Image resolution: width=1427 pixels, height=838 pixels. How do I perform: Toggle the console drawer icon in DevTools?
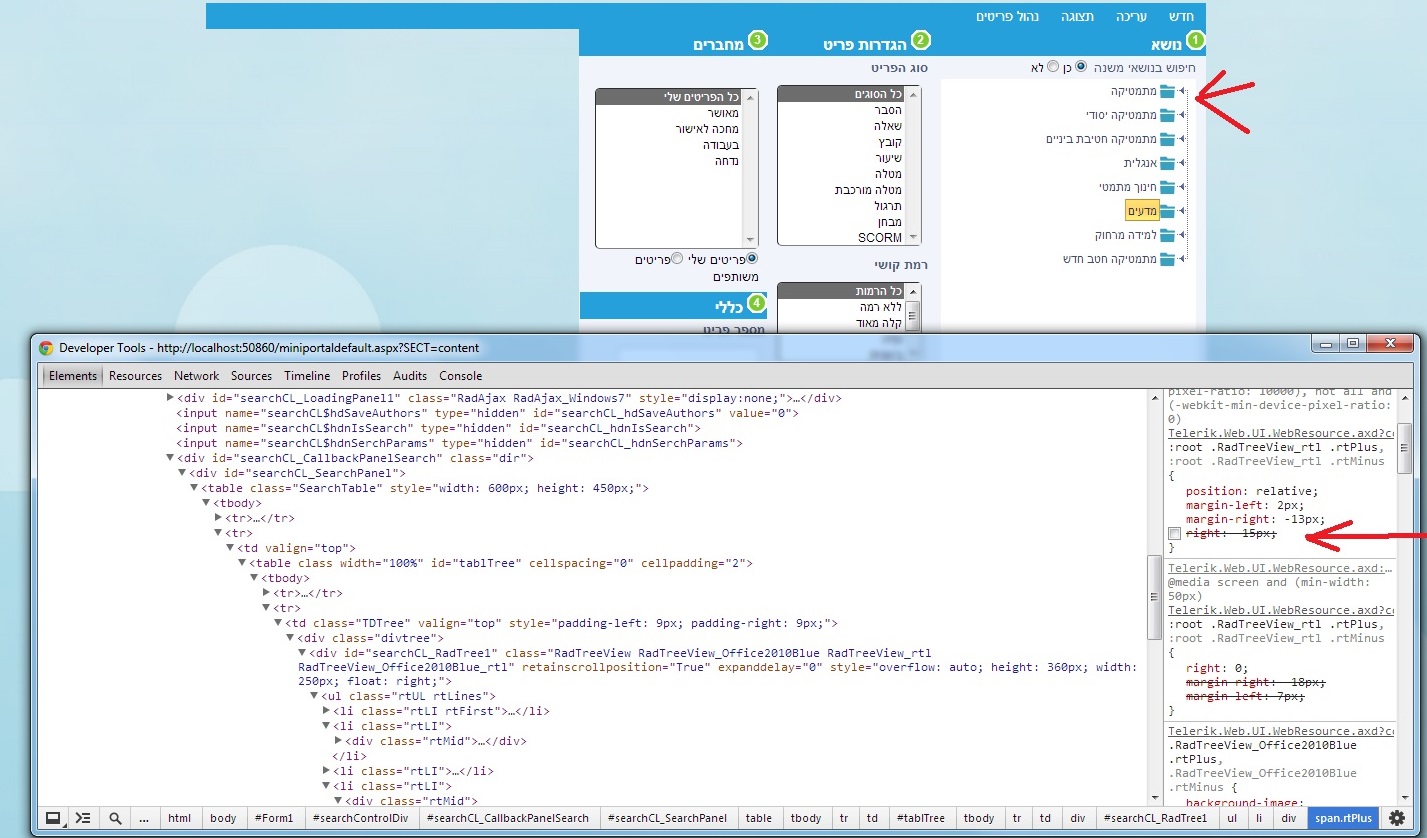coord(84,817)
